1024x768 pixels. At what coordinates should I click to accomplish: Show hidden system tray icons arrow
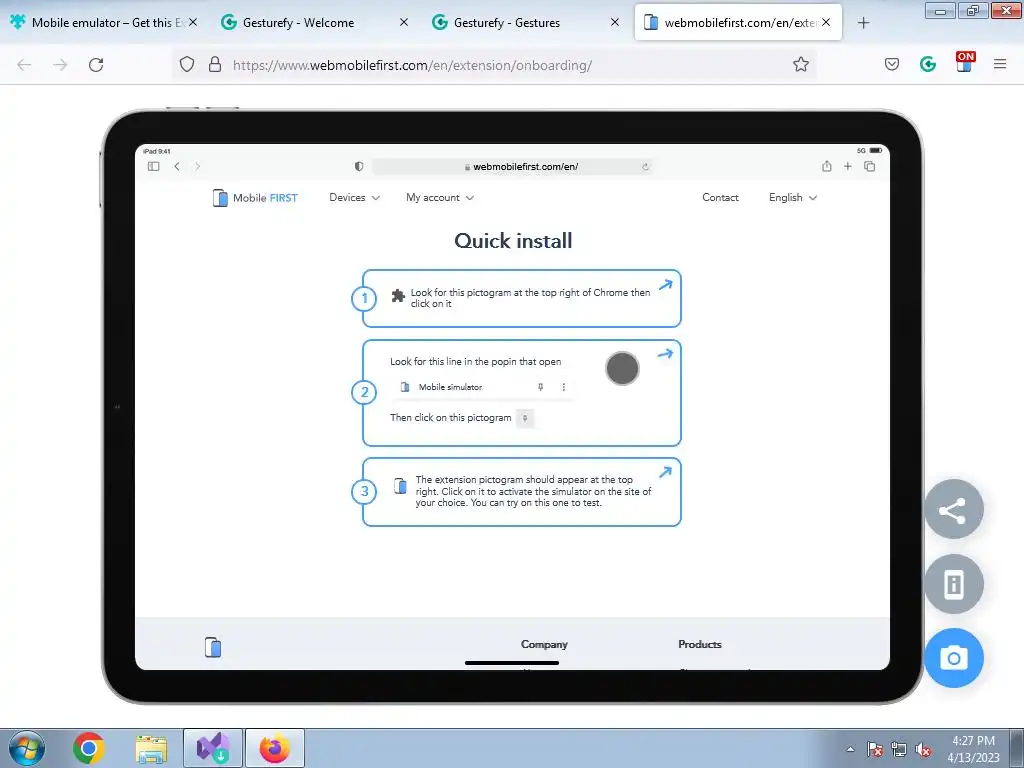850,749
